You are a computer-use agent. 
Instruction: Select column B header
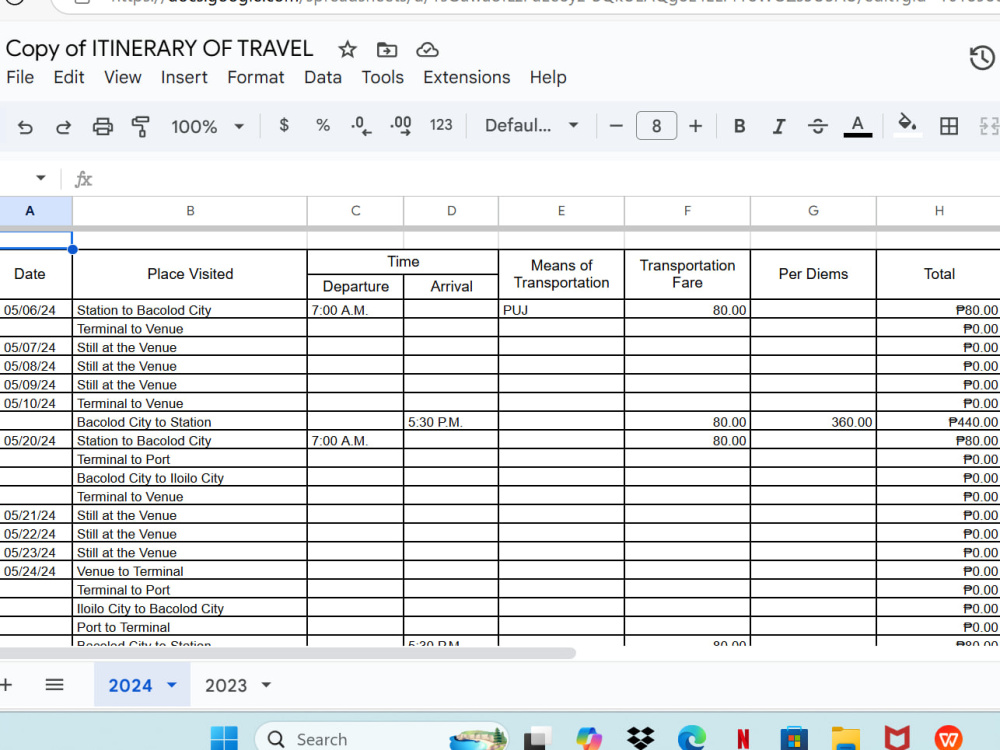(190, 211)
